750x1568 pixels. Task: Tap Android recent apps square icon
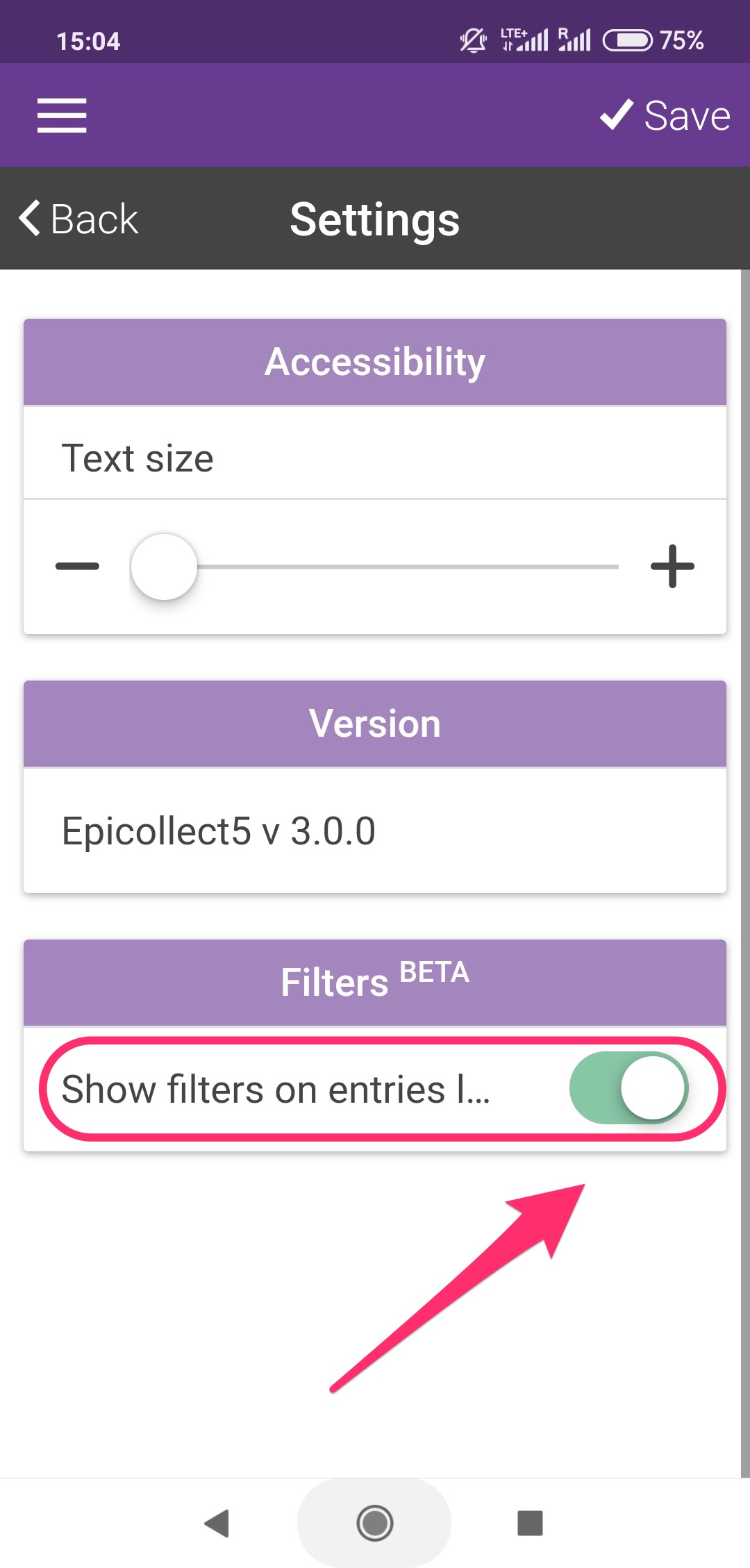(531, 1523)
